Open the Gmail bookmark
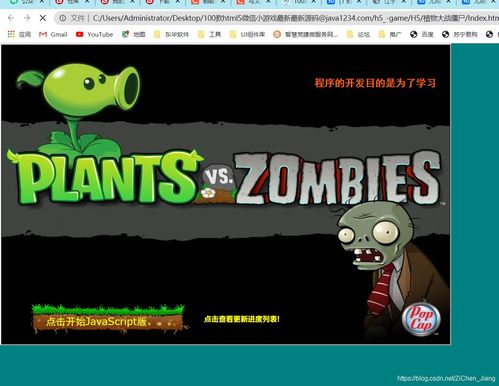Viewport: 499px width, 386px height. [53, 34]
